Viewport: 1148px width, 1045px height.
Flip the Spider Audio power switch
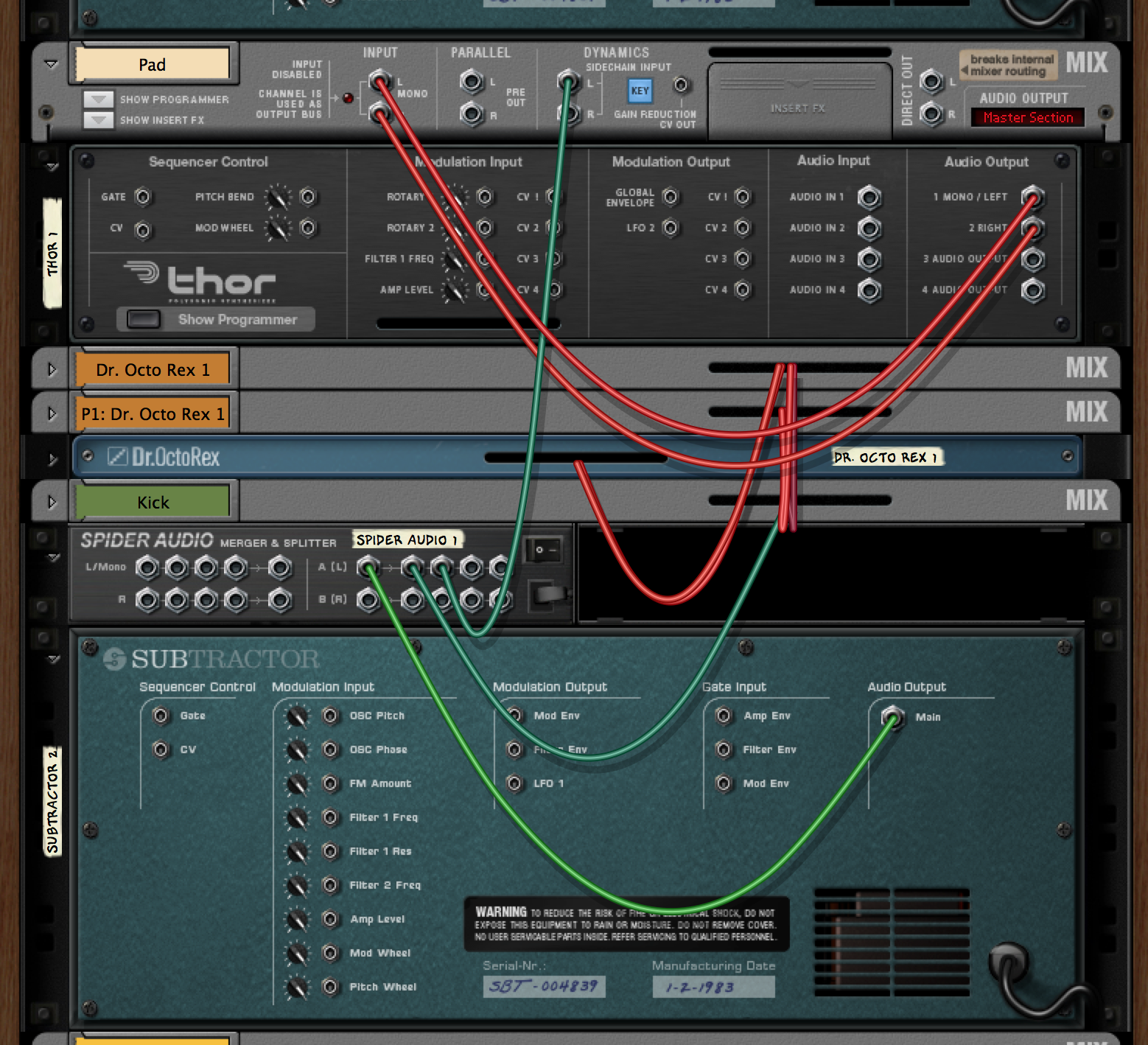545,550
